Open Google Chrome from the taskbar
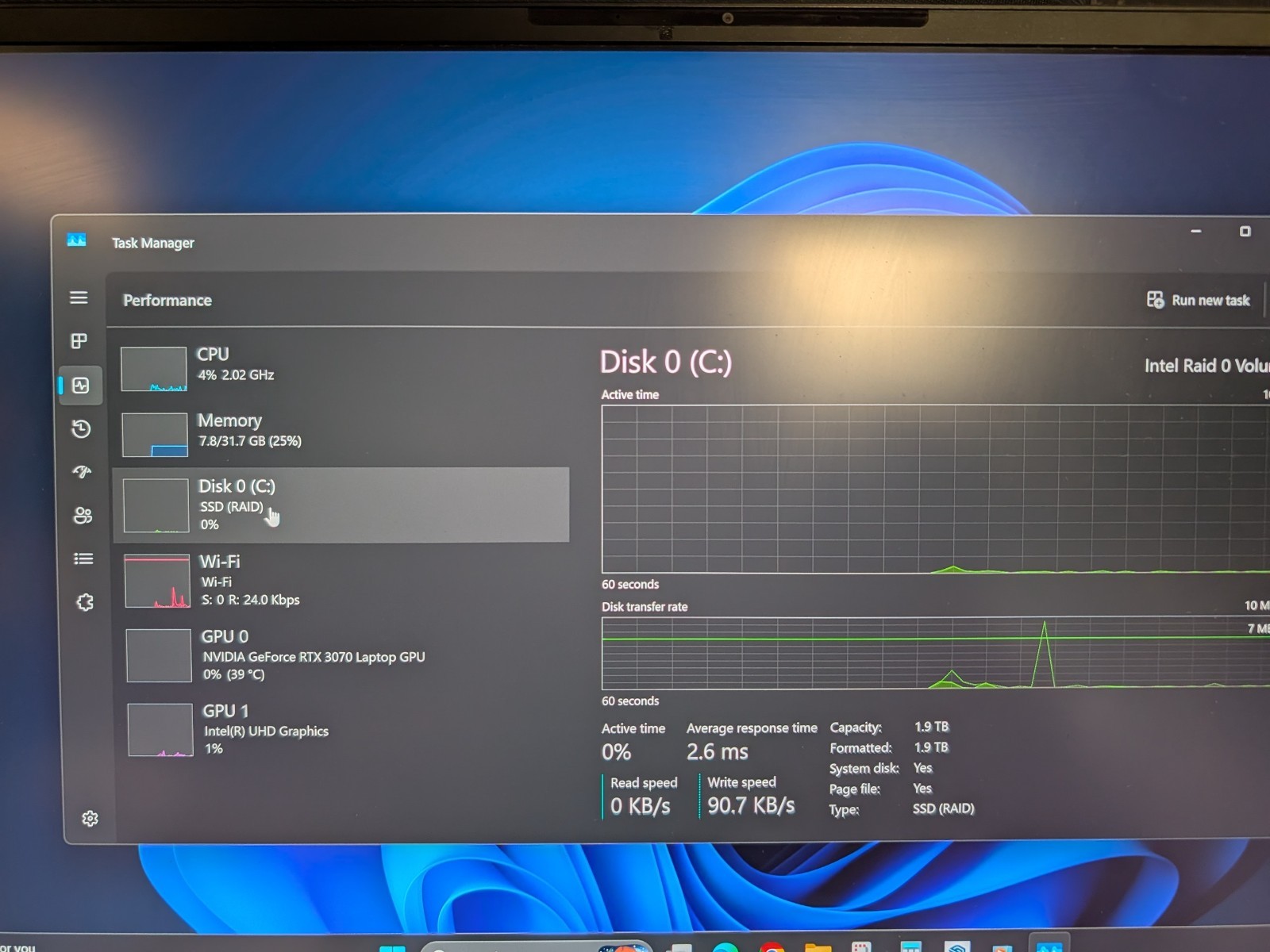 [772, 947]
